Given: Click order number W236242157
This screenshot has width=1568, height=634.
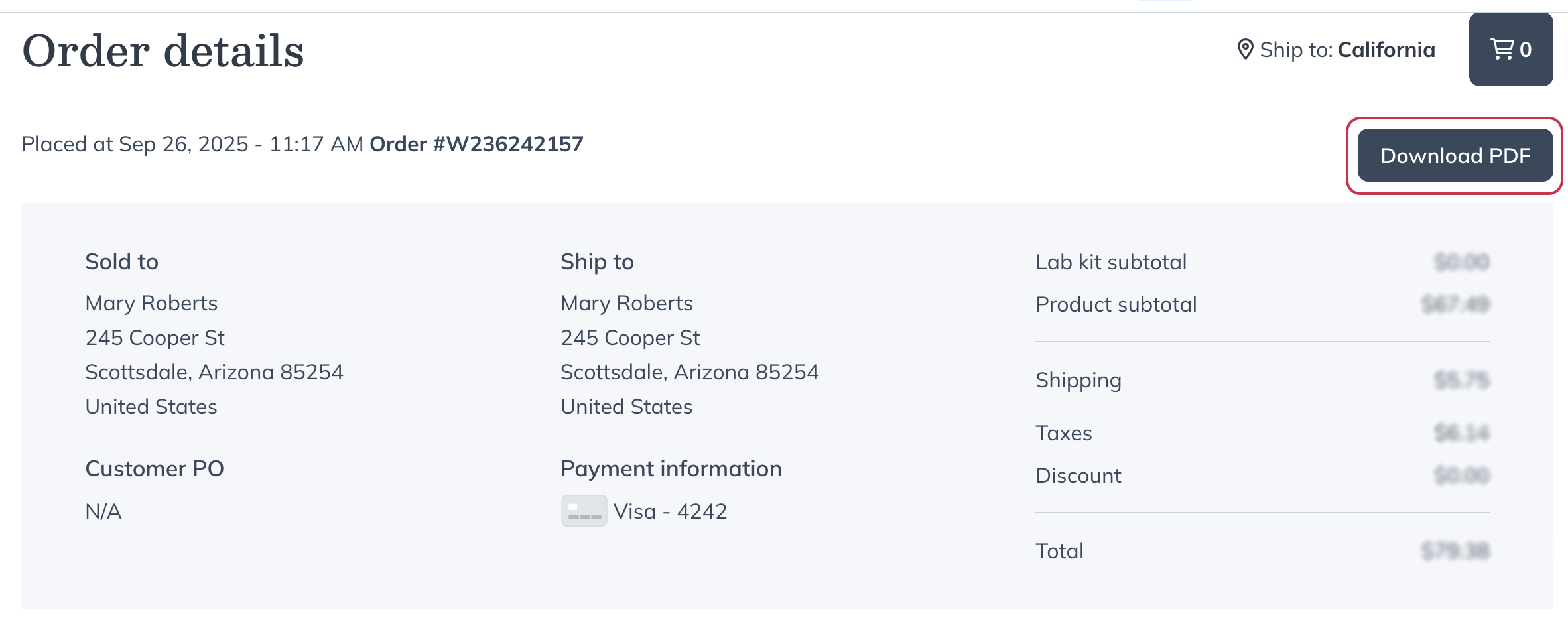Looking at the screenshot, I should coord(476,144).
